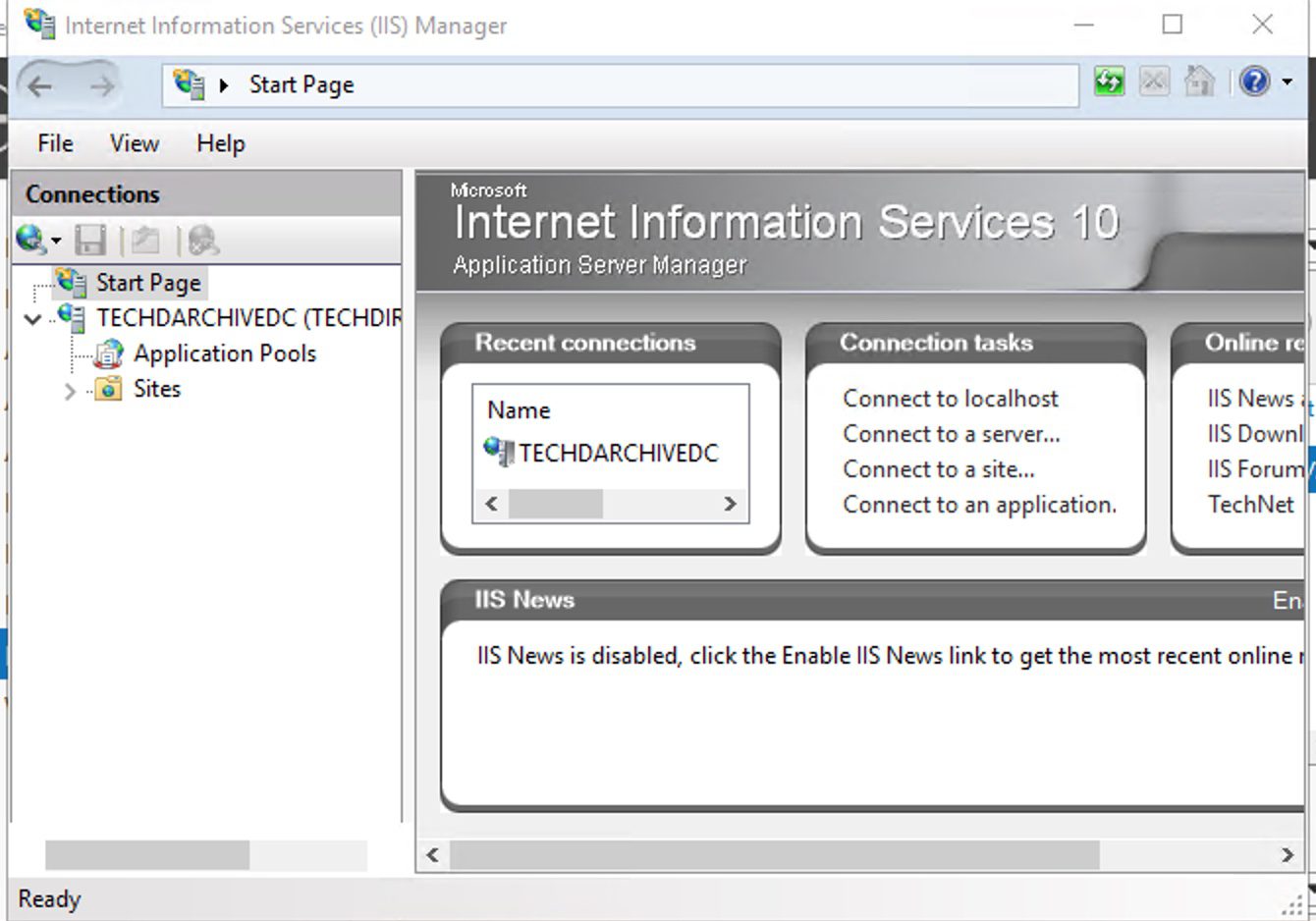The height and width of the screenshot is (921, 1316).
Task: Open the View menu
Action: (x=135, y=143)
